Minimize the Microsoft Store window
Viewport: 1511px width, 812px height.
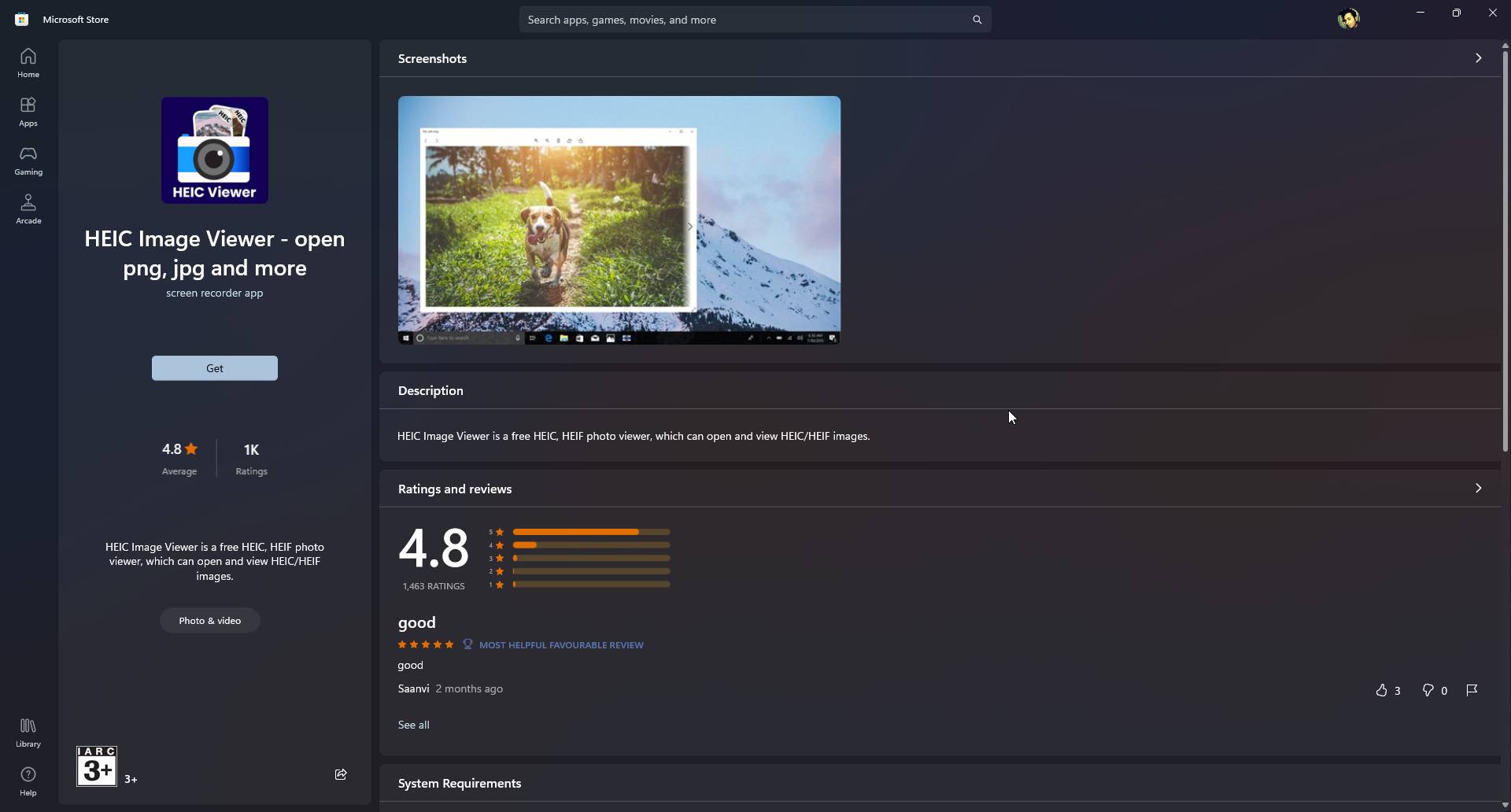pos(1420,13)
